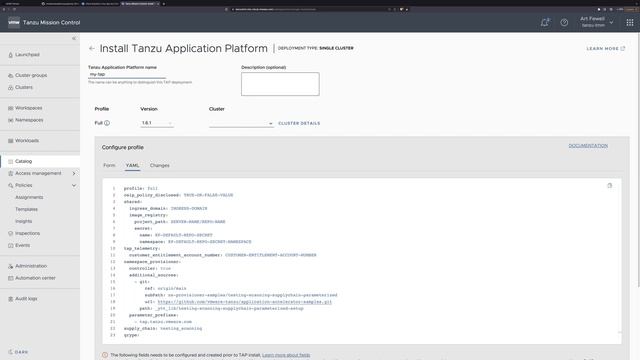Collapse the Policies section chevron
Screen dimensions: 640x360
[74, 185]
